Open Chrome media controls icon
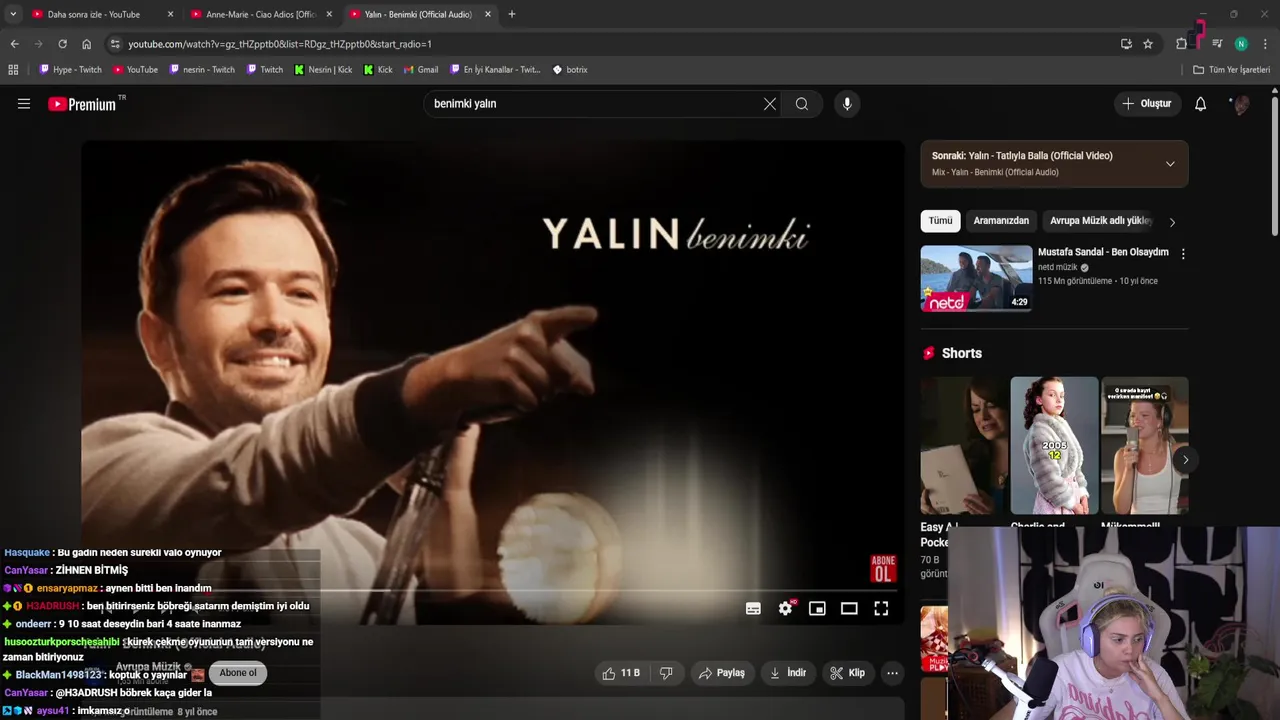This screenshot has height=720, width=1280. (1217, 44)
